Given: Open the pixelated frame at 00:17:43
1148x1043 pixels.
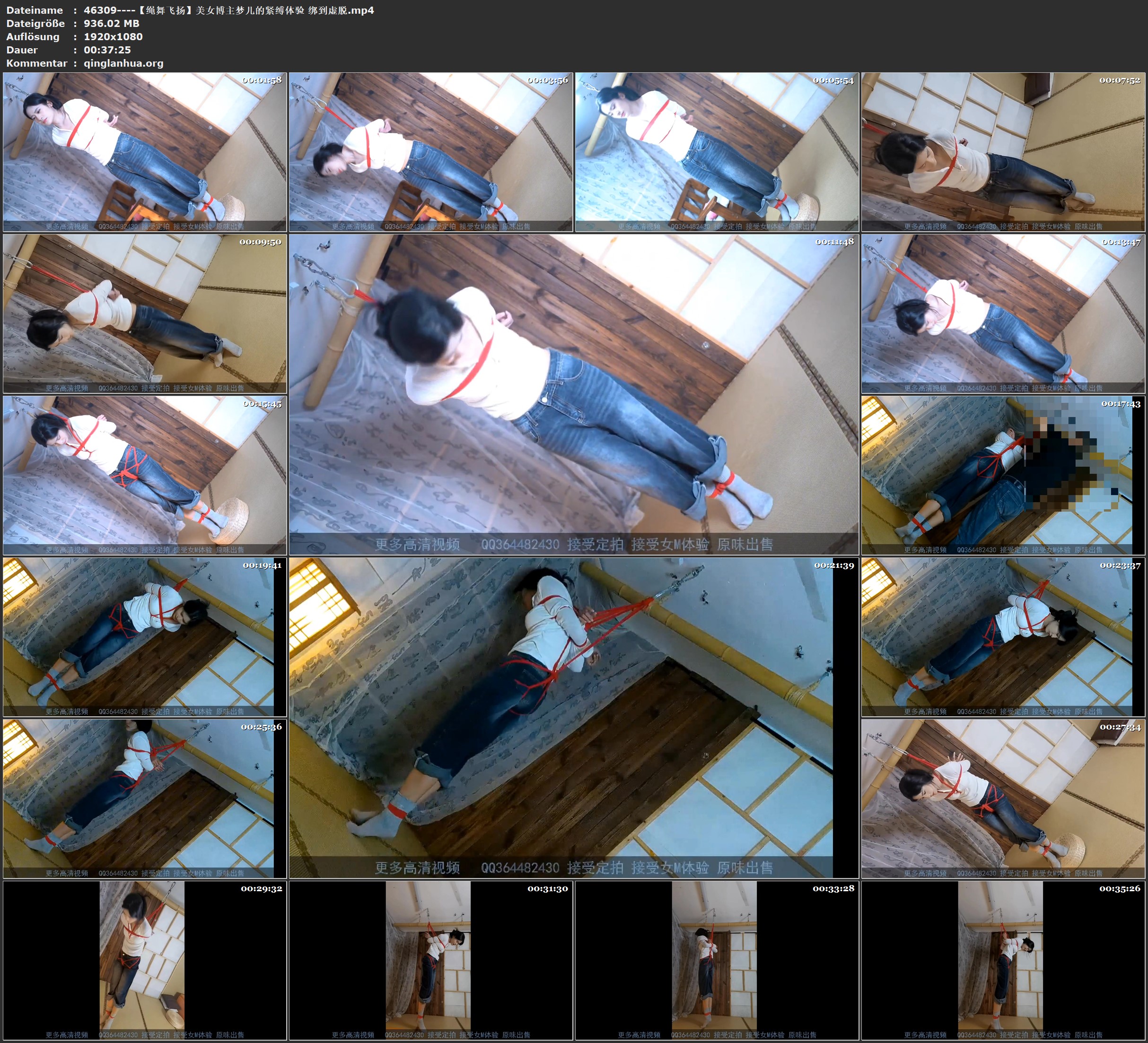Looking at the screenshot, I should click(1002, 475).
